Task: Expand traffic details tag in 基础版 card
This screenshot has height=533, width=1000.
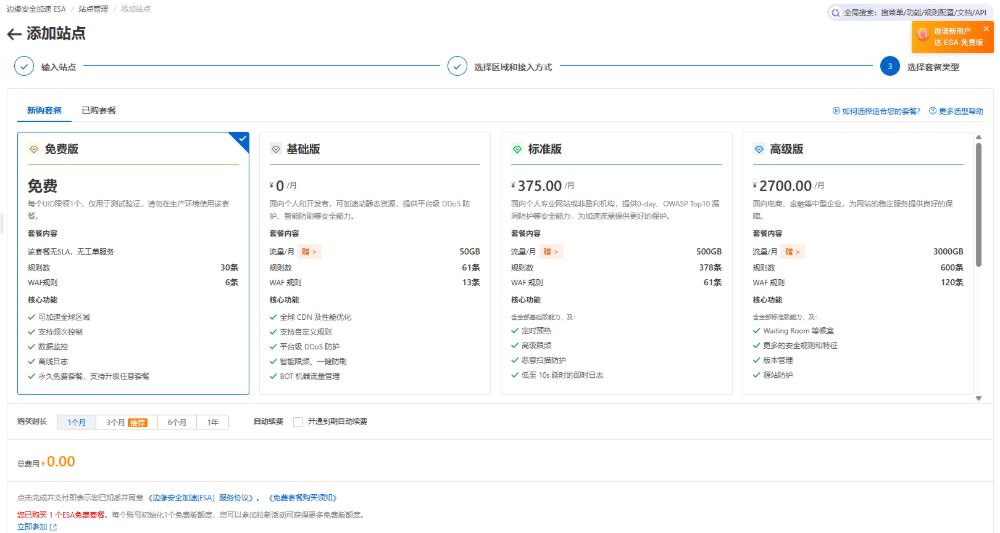Action: tap(310, 251)
